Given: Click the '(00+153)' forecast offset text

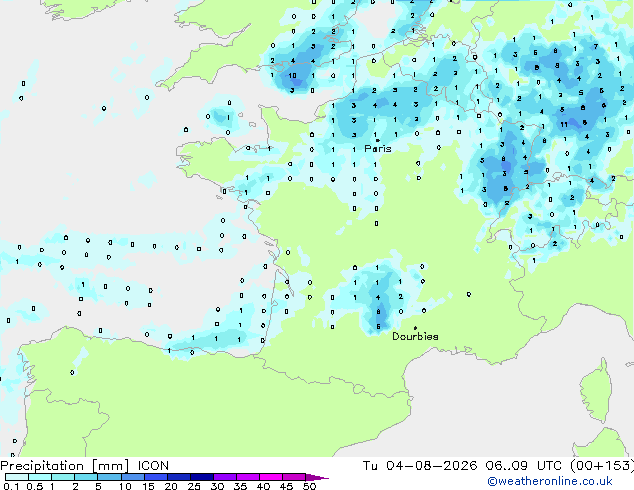Looking at the screenshot, I should (x=602, y=466).
